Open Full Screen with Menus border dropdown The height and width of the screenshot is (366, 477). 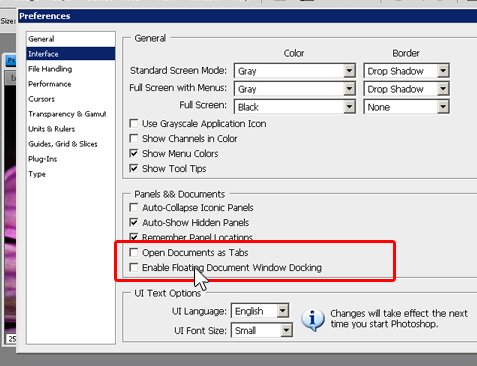click(x=406, y=89)
